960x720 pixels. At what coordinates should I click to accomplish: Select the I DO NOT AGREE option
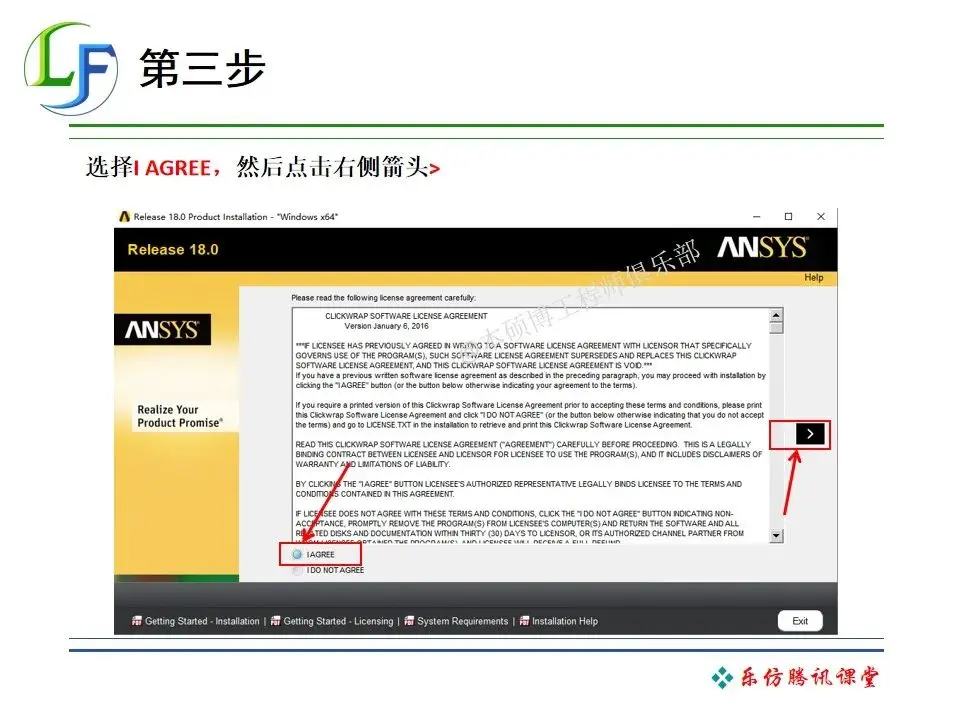[298, 571]
